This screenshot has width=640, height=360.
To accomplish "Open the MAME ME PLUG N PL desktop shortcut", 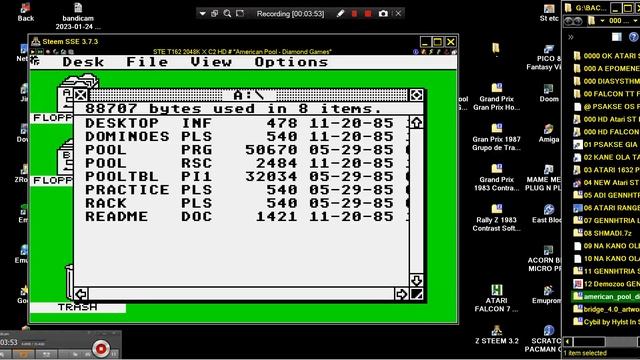I will pyautogui.click(x=544, y=178).
